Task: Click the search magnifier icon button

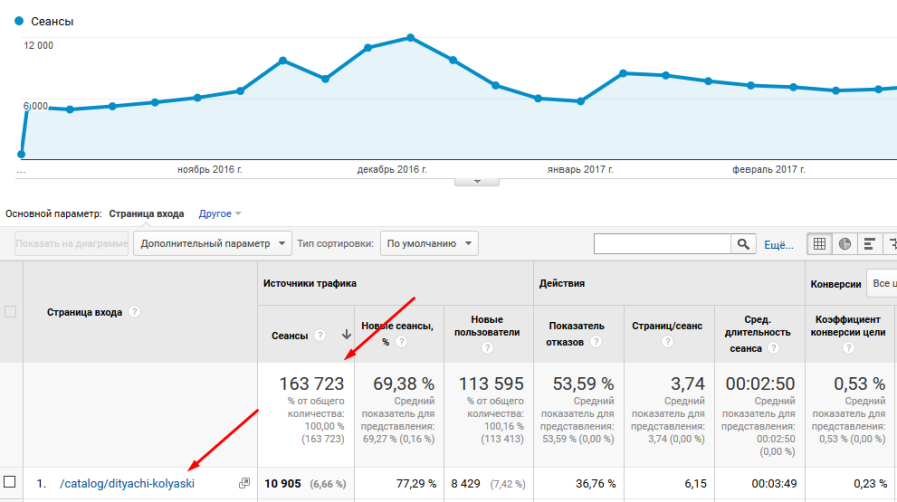Action: tap(743, 244)
